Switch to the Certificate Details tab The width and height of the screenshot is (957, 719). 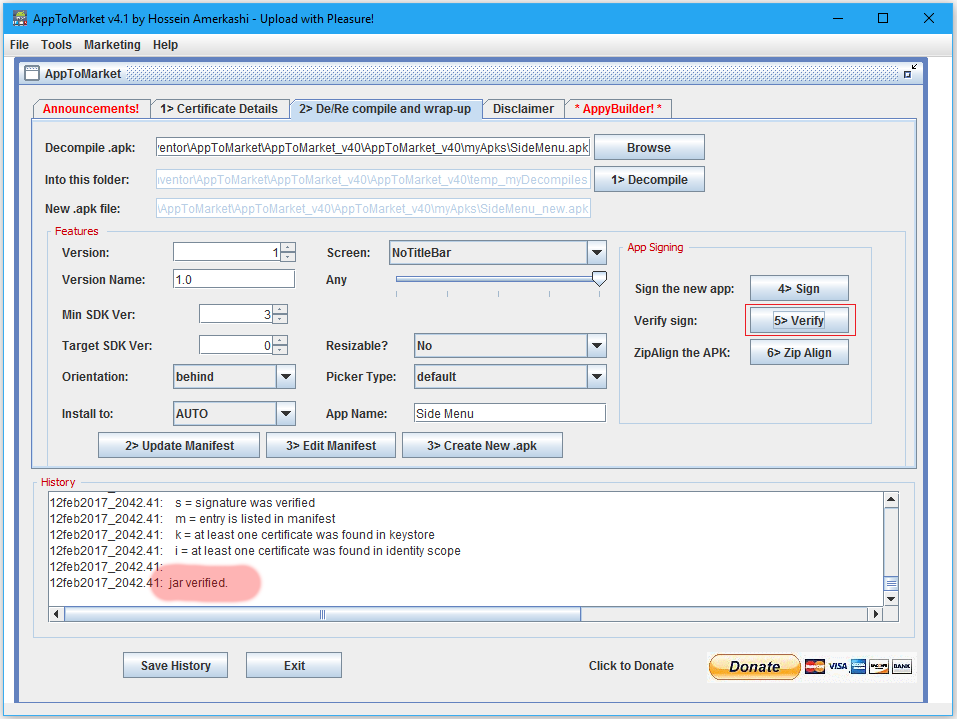[x=219, y=109]
